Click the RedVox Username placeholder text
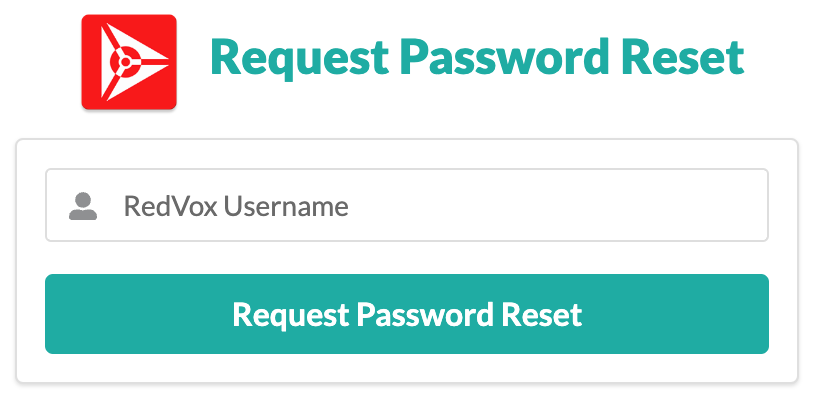 [236, 207]
